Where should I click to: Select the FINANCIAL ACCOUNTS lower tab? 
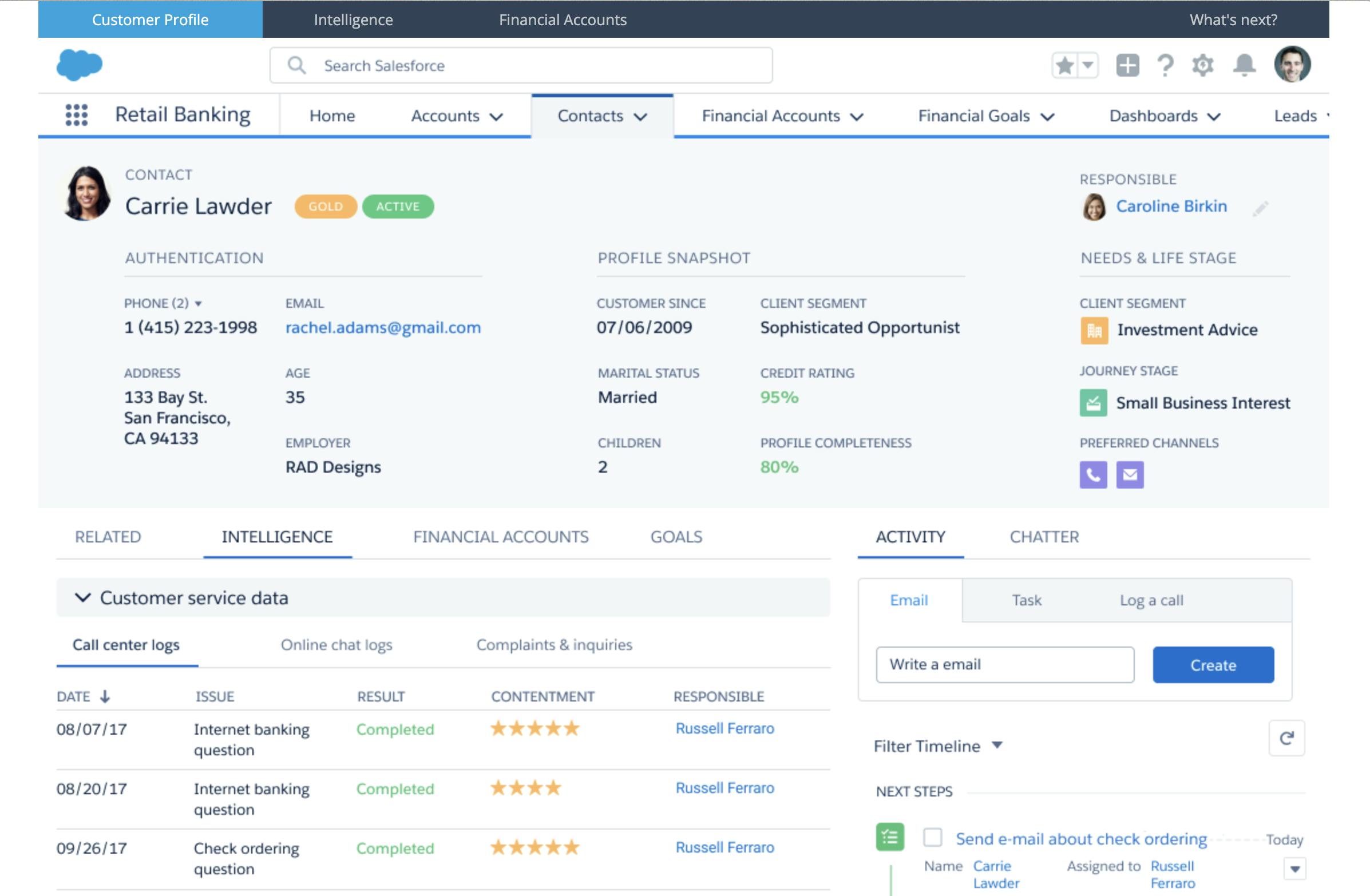(501, 537)
